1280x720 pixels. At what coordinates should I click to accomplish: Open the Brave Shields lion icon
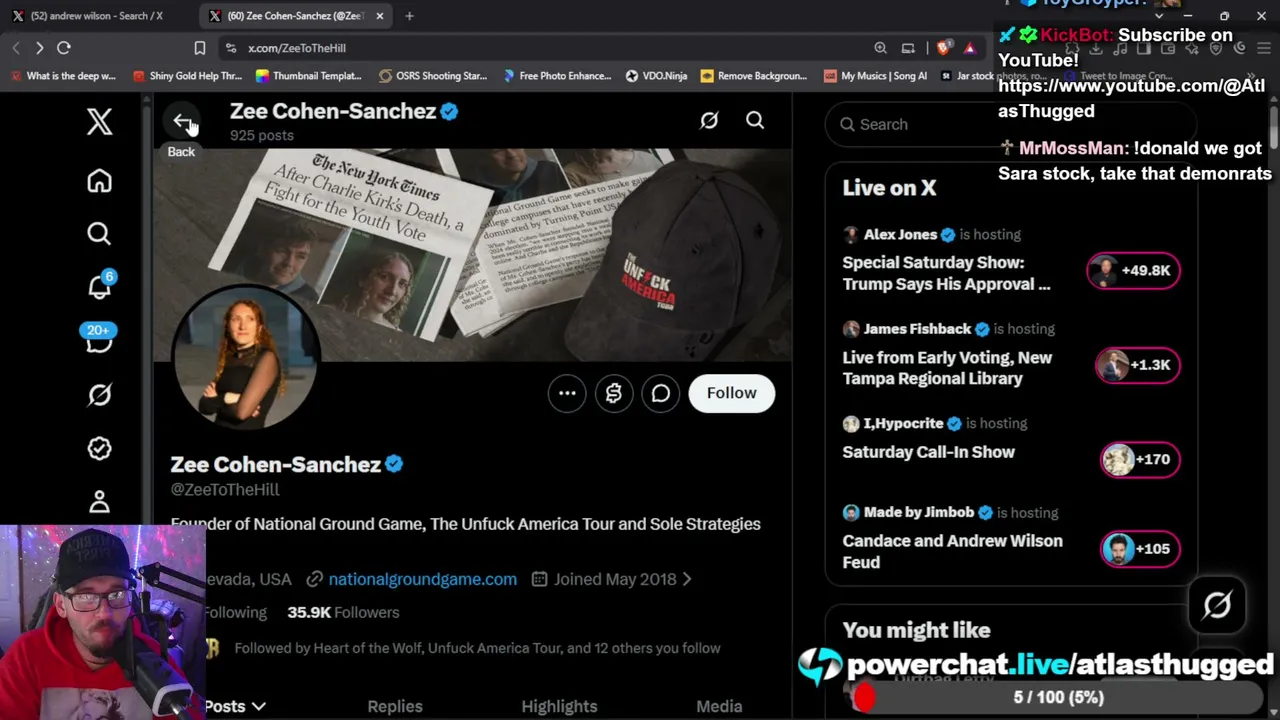click(x=946, y=48)
